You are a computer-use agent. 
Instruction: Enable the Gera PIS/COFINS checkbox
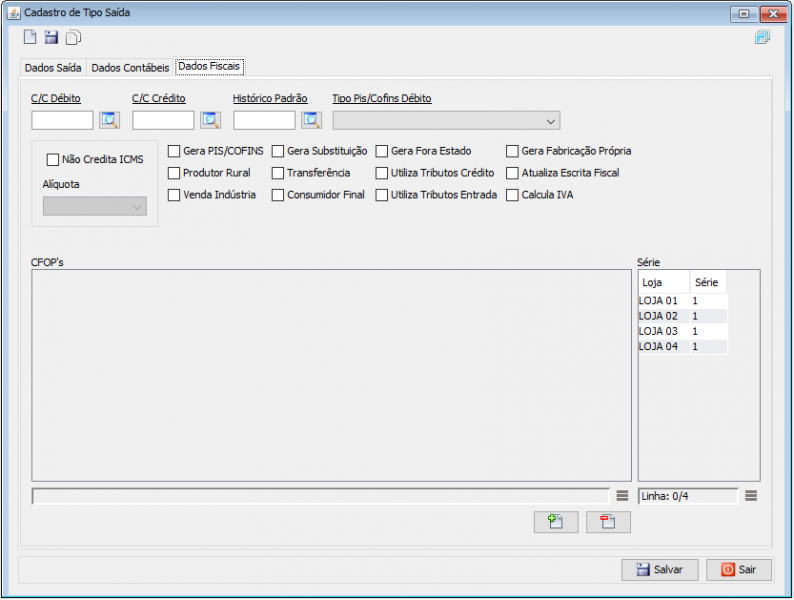click(174, 151)
